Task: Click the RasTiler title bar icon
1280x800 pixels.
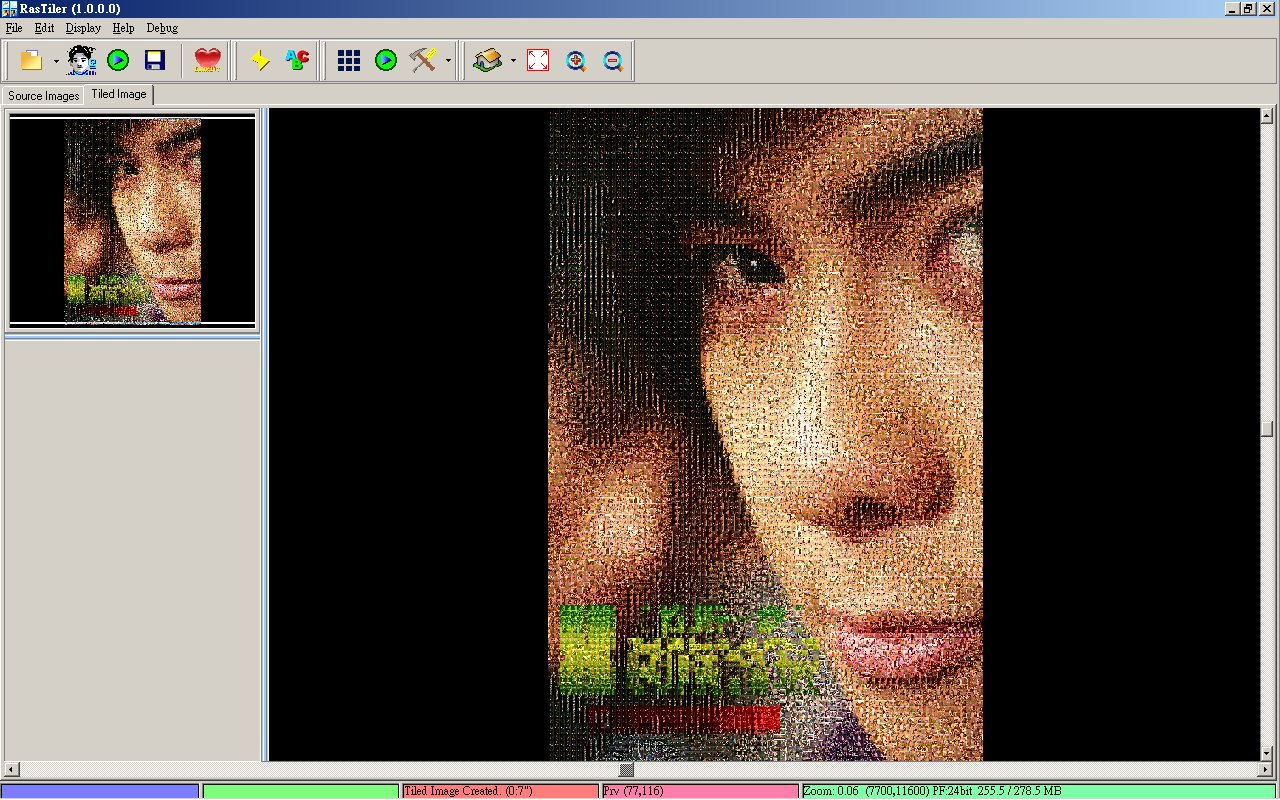Action: [9, 8]
